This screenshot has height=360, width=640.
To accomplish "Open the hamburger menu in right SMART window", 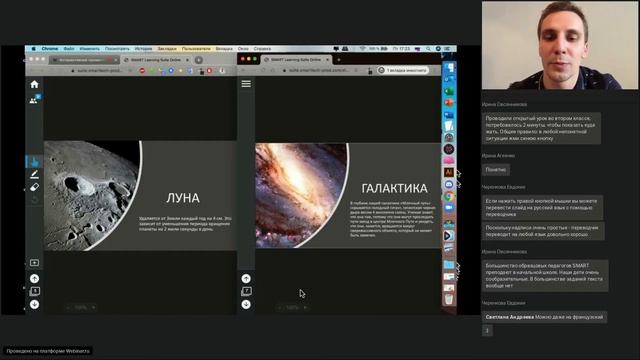I will (x=246, y=84).
